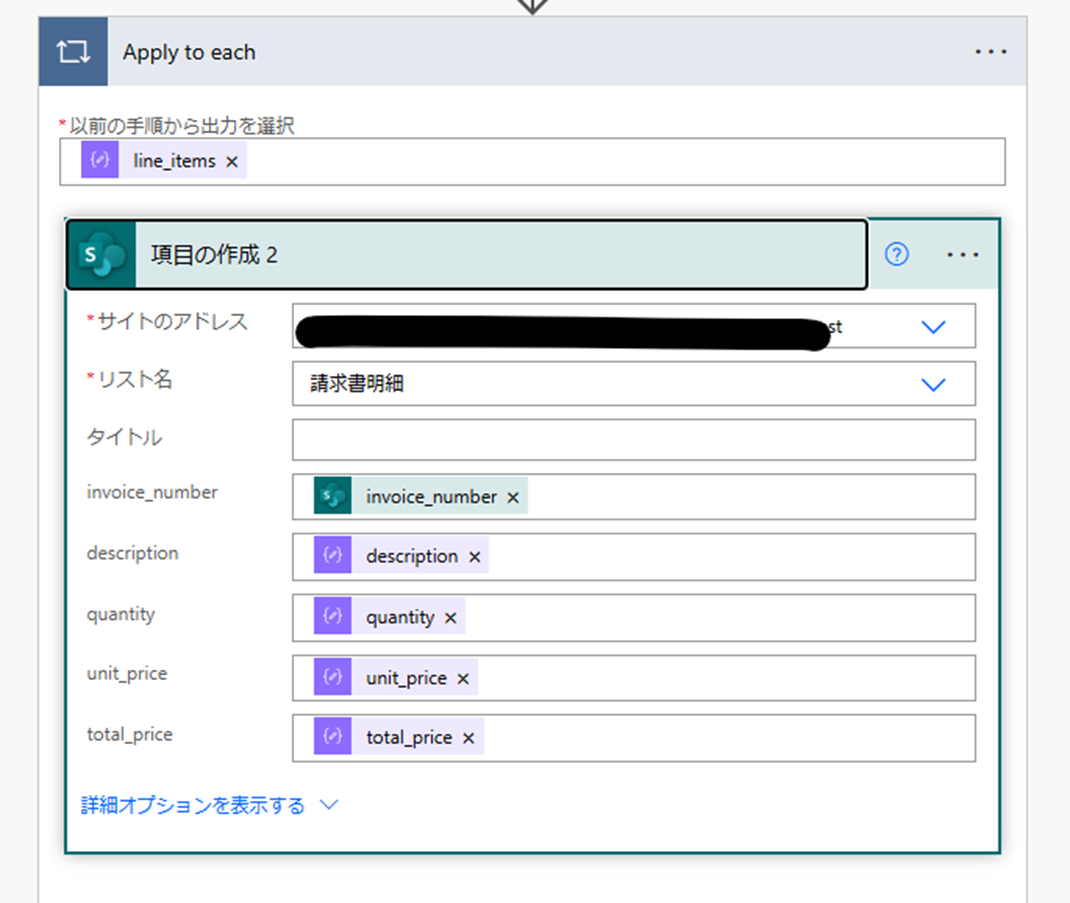Click the unit_price input field area
The image size is (1070, 903).
(634, 678)
